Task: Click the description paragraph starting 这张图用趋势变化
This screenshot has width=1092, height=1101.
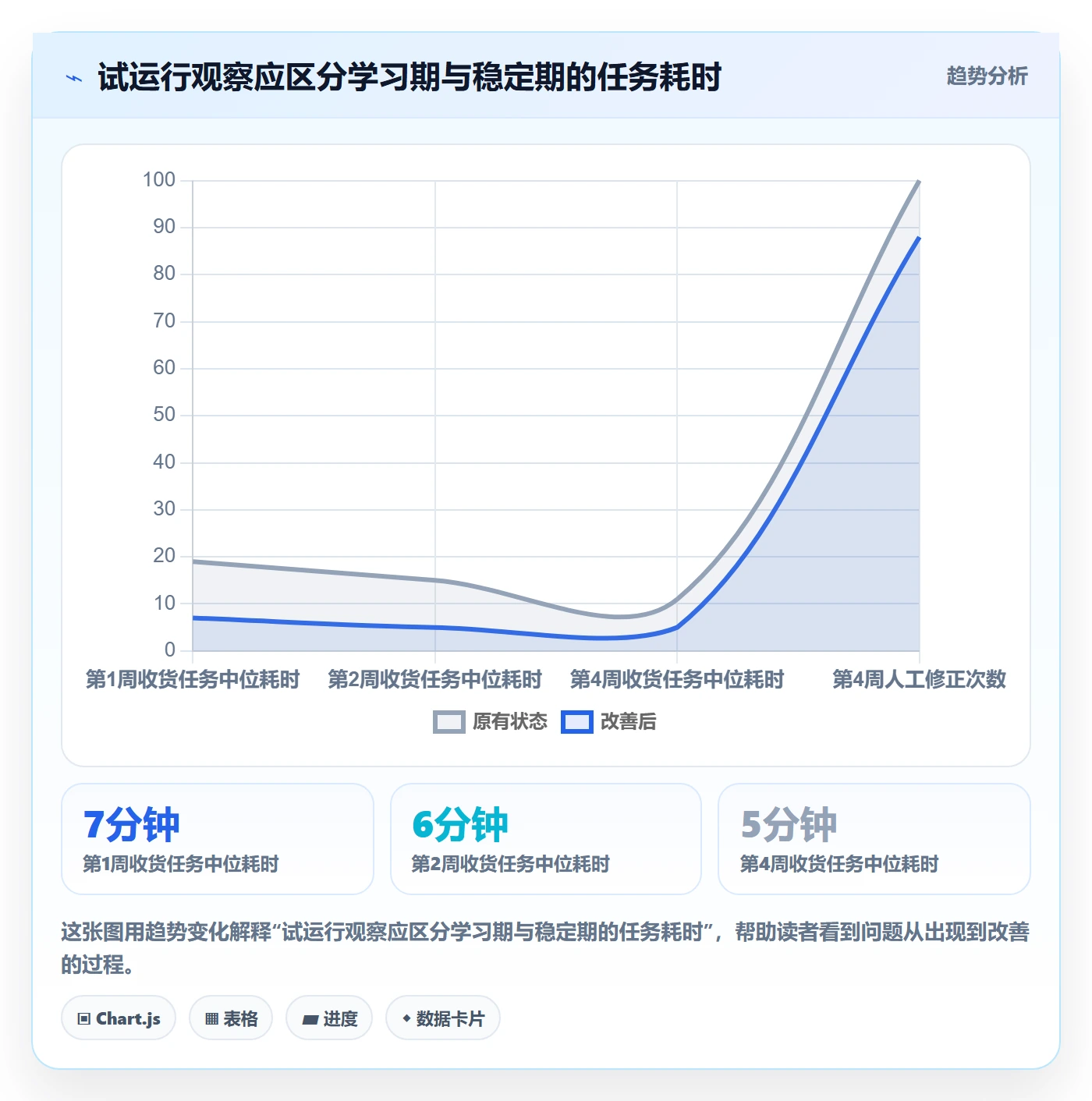Action: pos(545,948)
